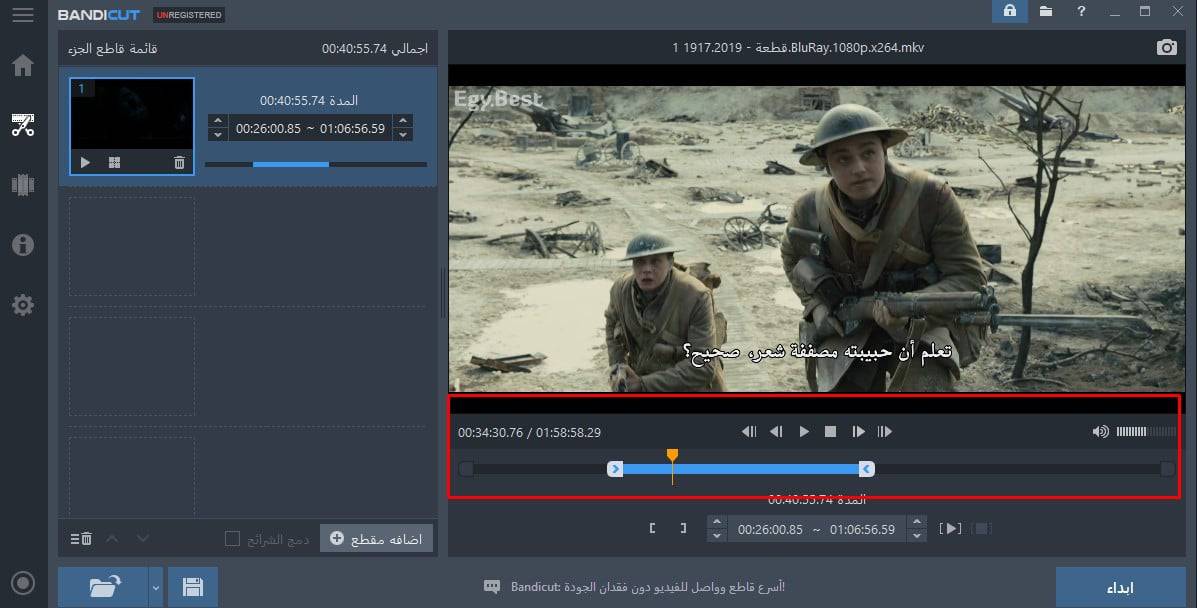Increase end time in bottom stepper
The image size is (1197, 608).
(x=917, y=522)
